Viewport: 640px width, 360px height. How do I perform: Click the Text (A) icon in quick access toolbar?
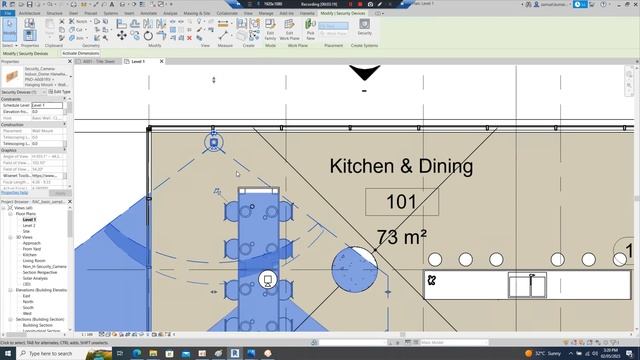[x=112, y=4]
